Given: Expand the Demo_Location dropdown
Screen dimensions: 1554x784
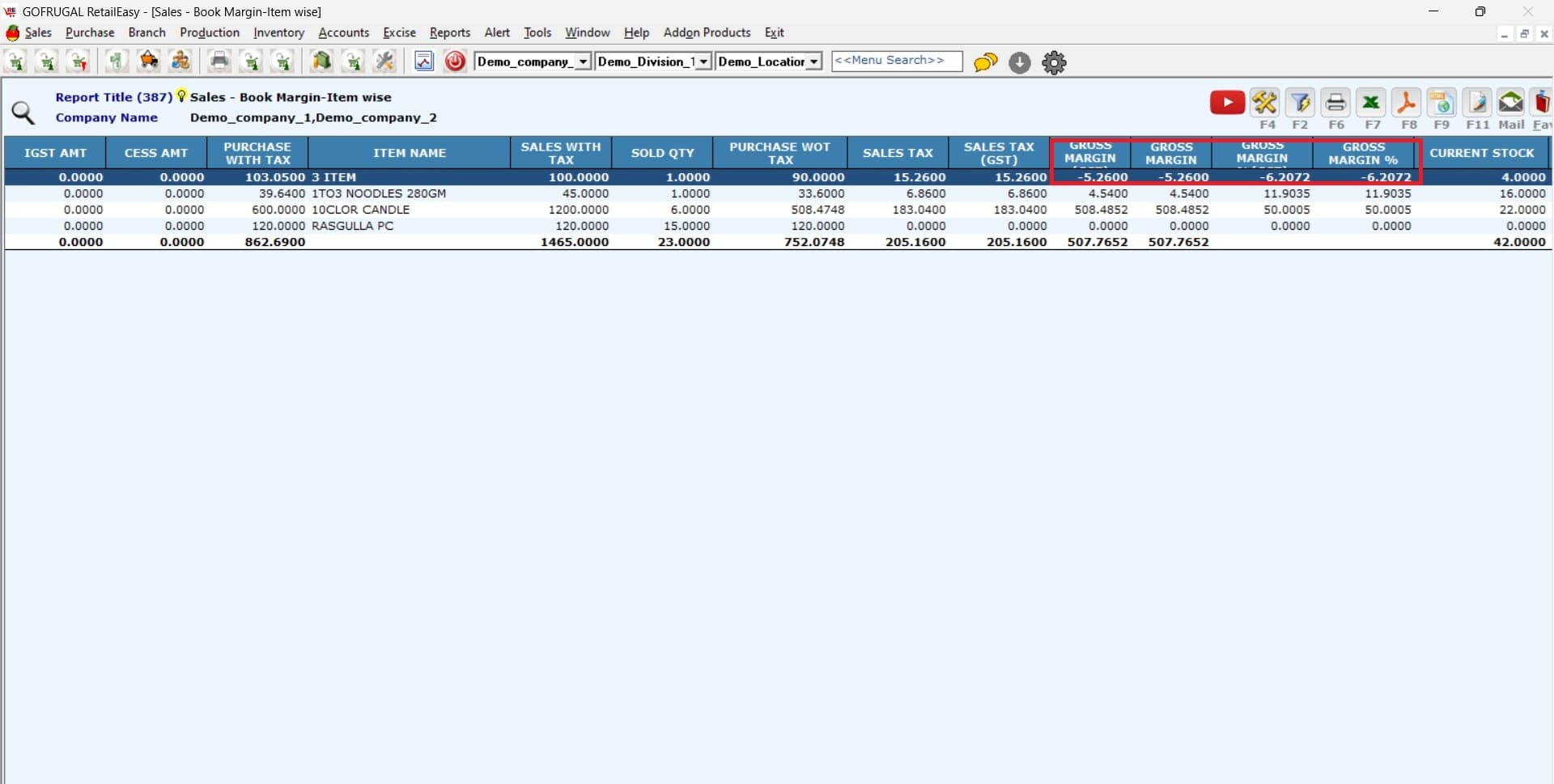Looking at the screenshot, I should [813, 61].
